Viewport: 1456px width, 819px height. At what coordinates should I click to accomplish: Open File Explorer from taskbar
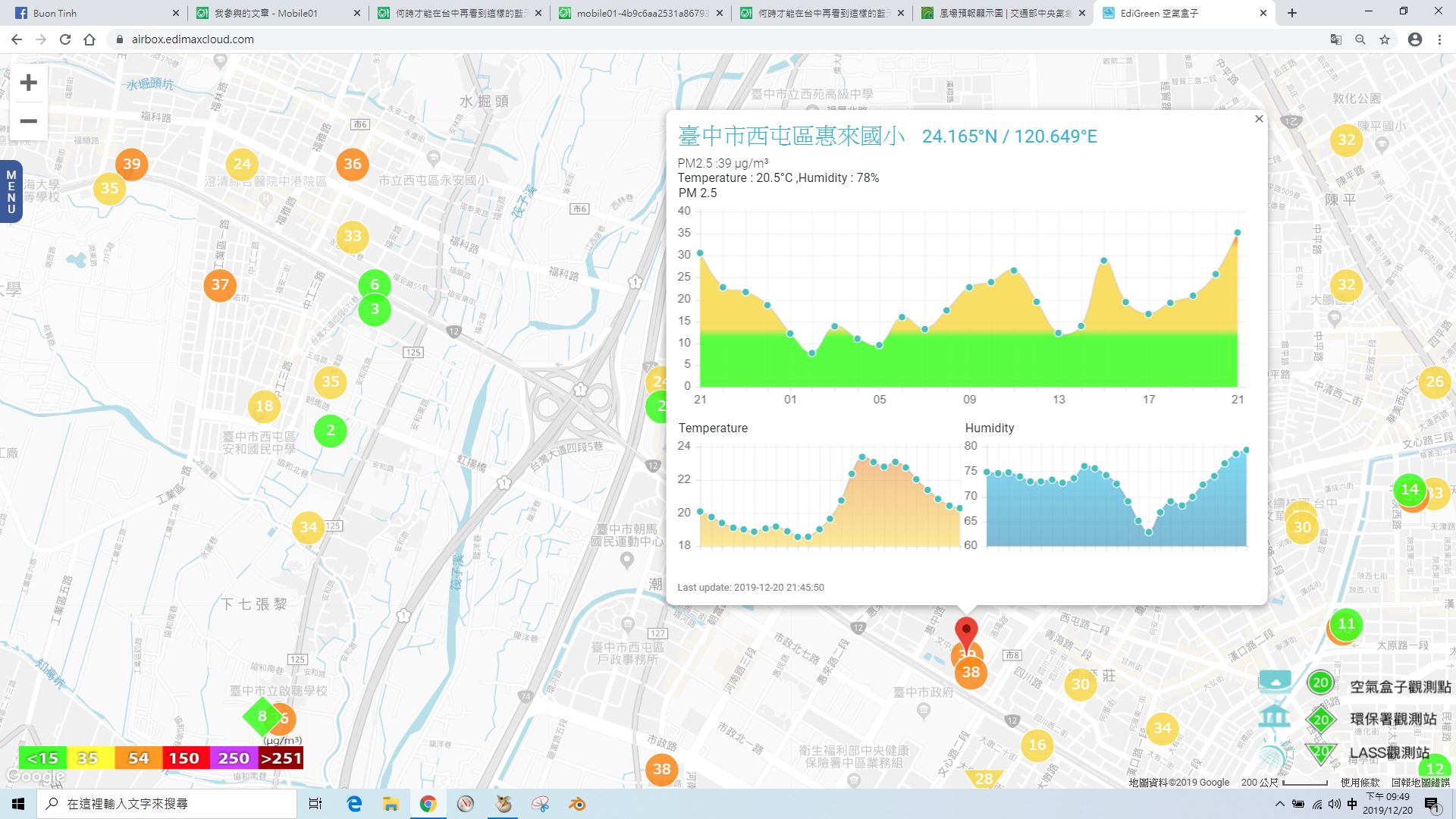coord(391,804)
